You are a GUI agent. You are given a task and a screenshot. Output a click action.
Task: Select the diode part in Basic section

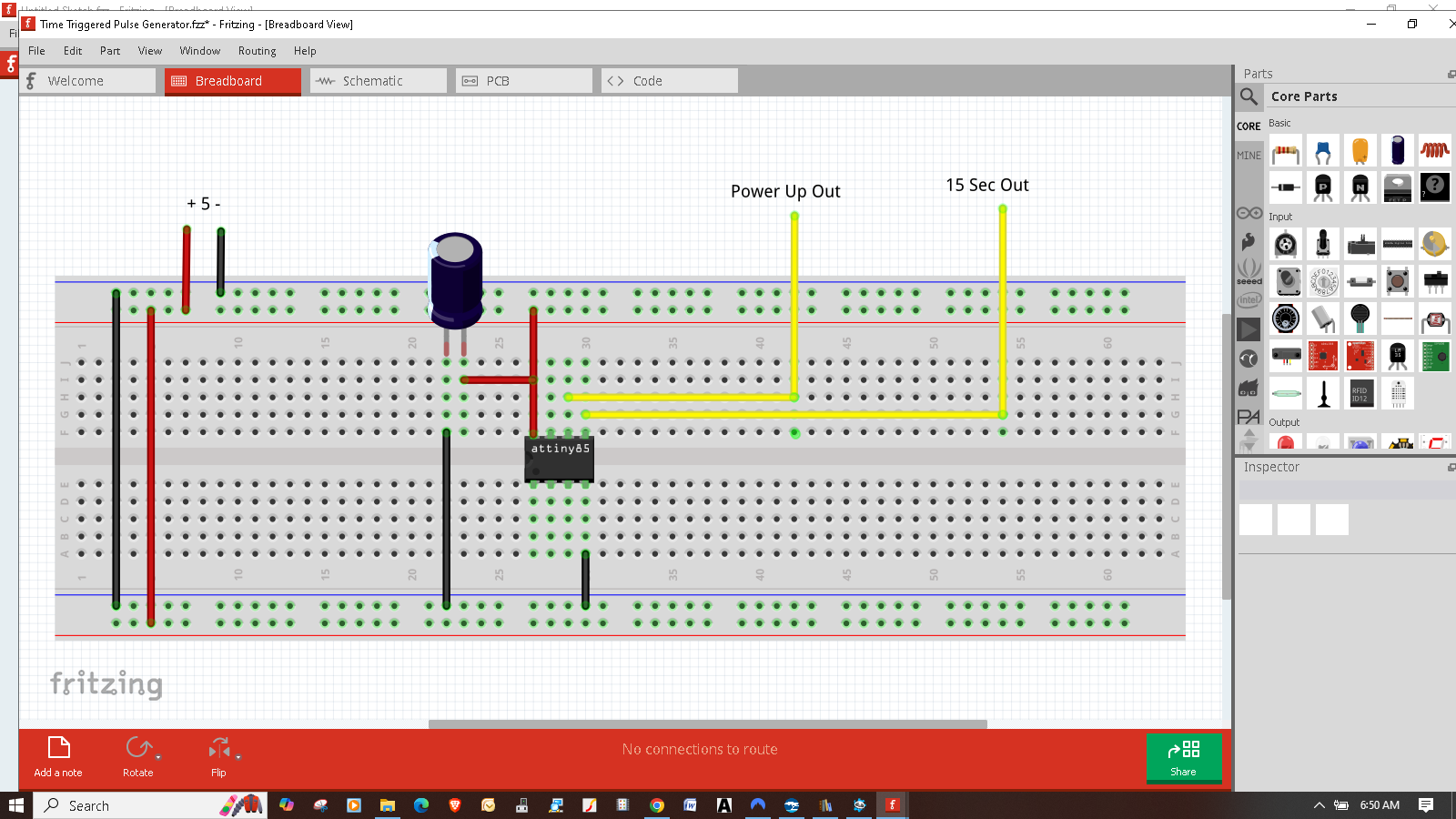pos(1286,187)
